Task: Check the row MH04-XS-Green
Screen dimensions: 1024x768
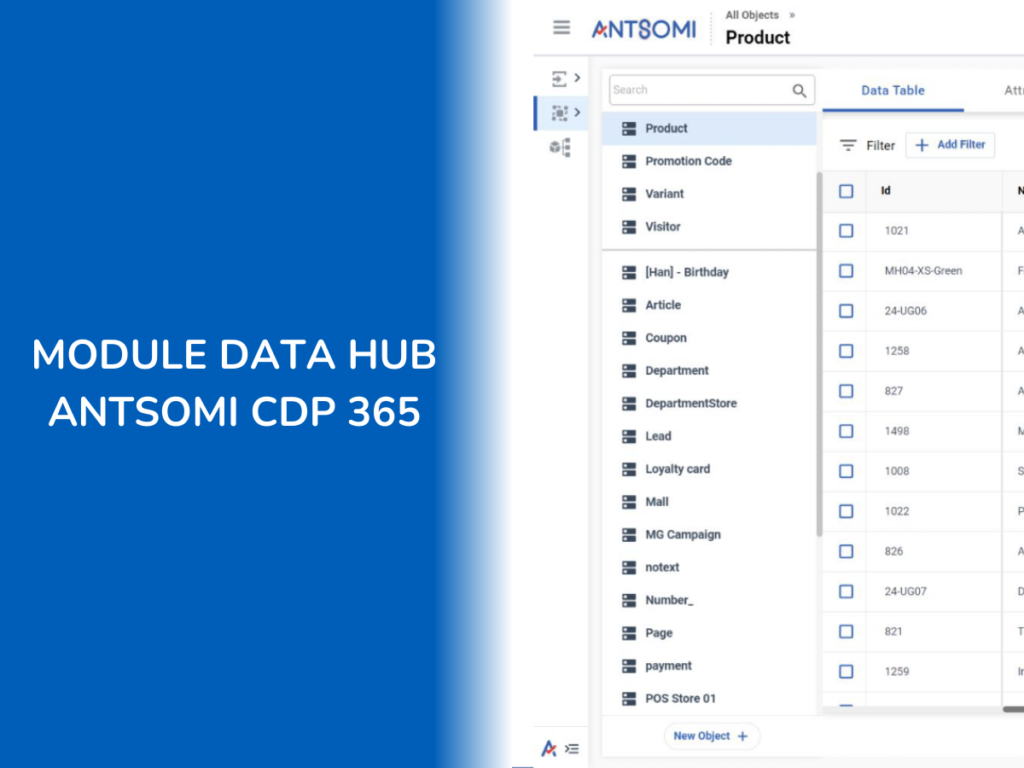Action: [846, 270]
